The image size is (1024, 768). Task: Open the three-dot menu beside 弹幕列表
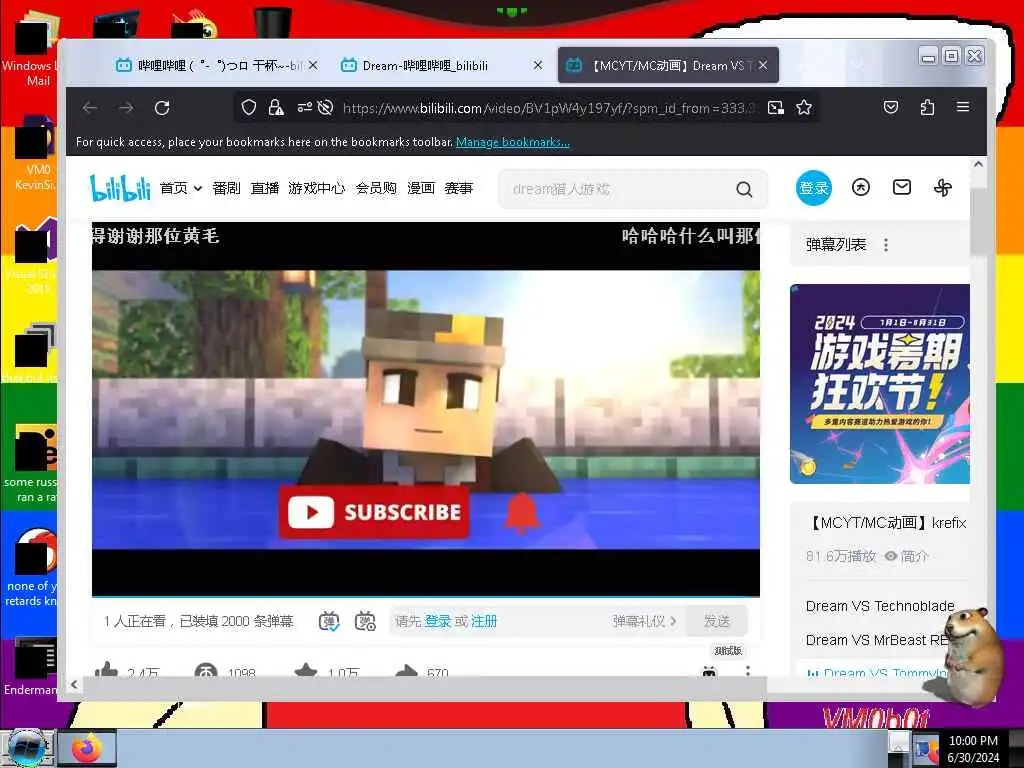tap(886, 245)
